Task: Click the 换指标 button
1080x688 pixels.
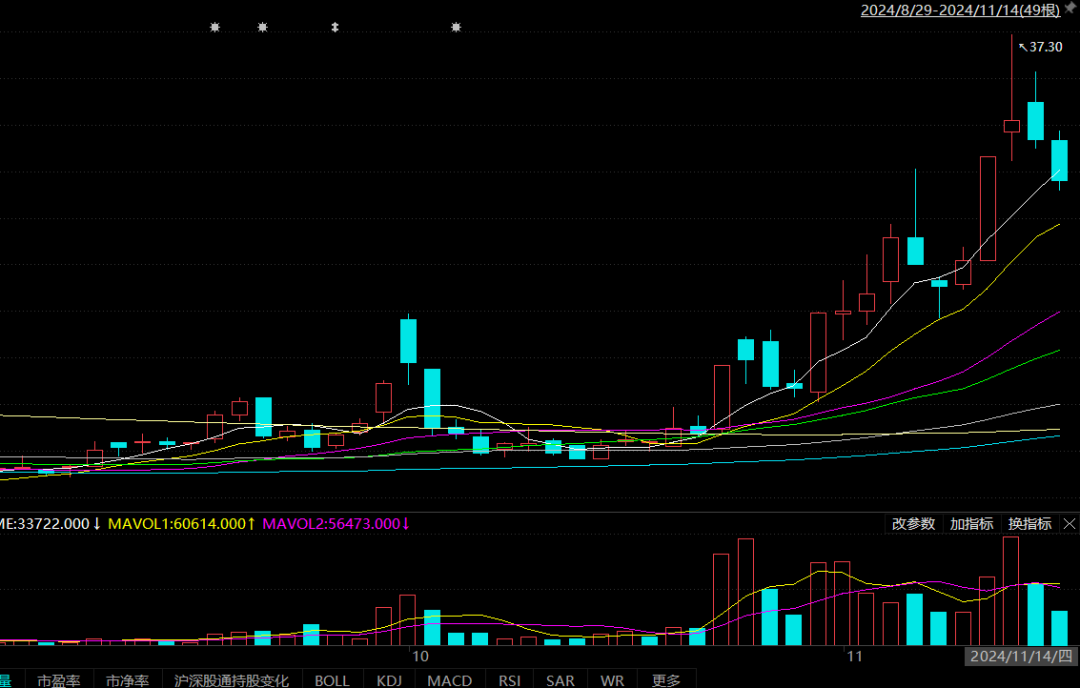Action: point(1030,524)
